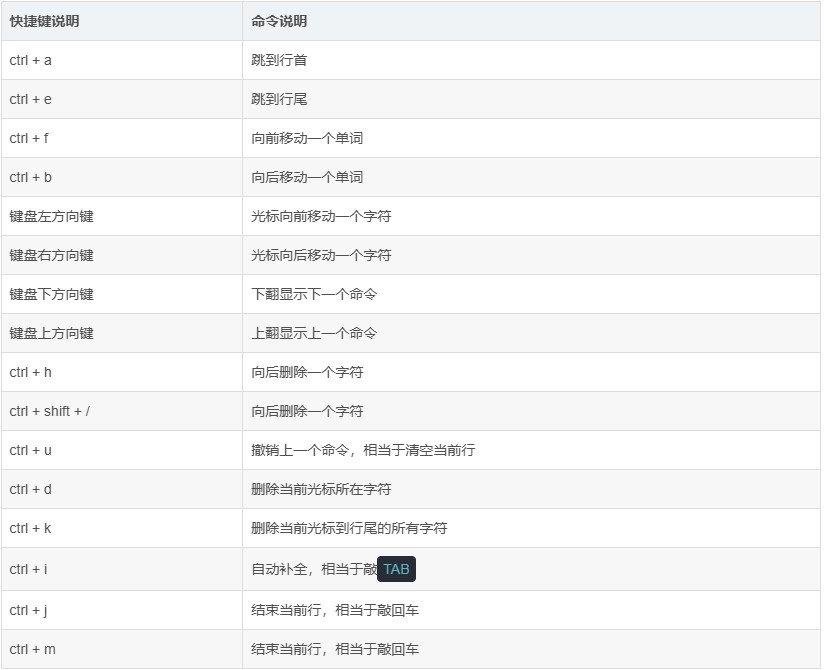Select the ctrl + f table row
The image size is (825, 670).
coord(120,138)
